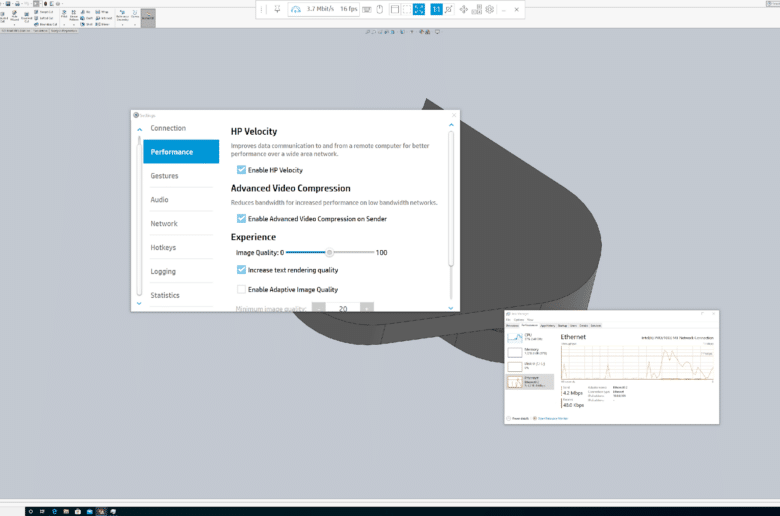Toggle full screen mode icon
The image size is (780, 516).
pos(419,9)
